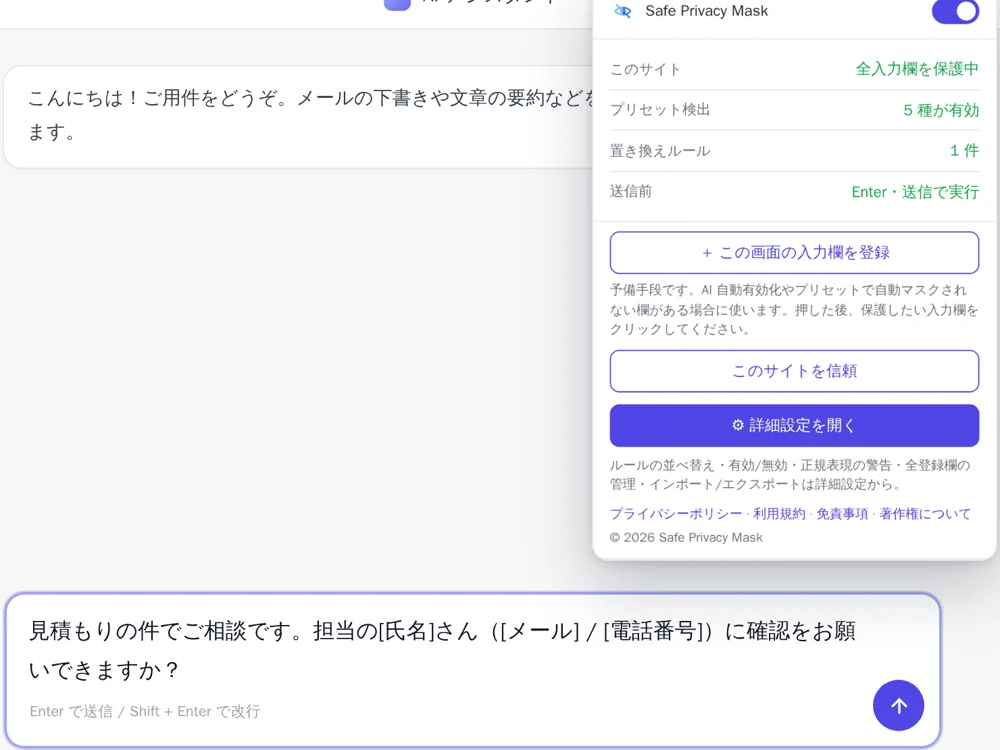The height and width of the screenshot is (750, 1000).
Task: Click the このサイトを信頼 button
Action: [x=794, y=371]
